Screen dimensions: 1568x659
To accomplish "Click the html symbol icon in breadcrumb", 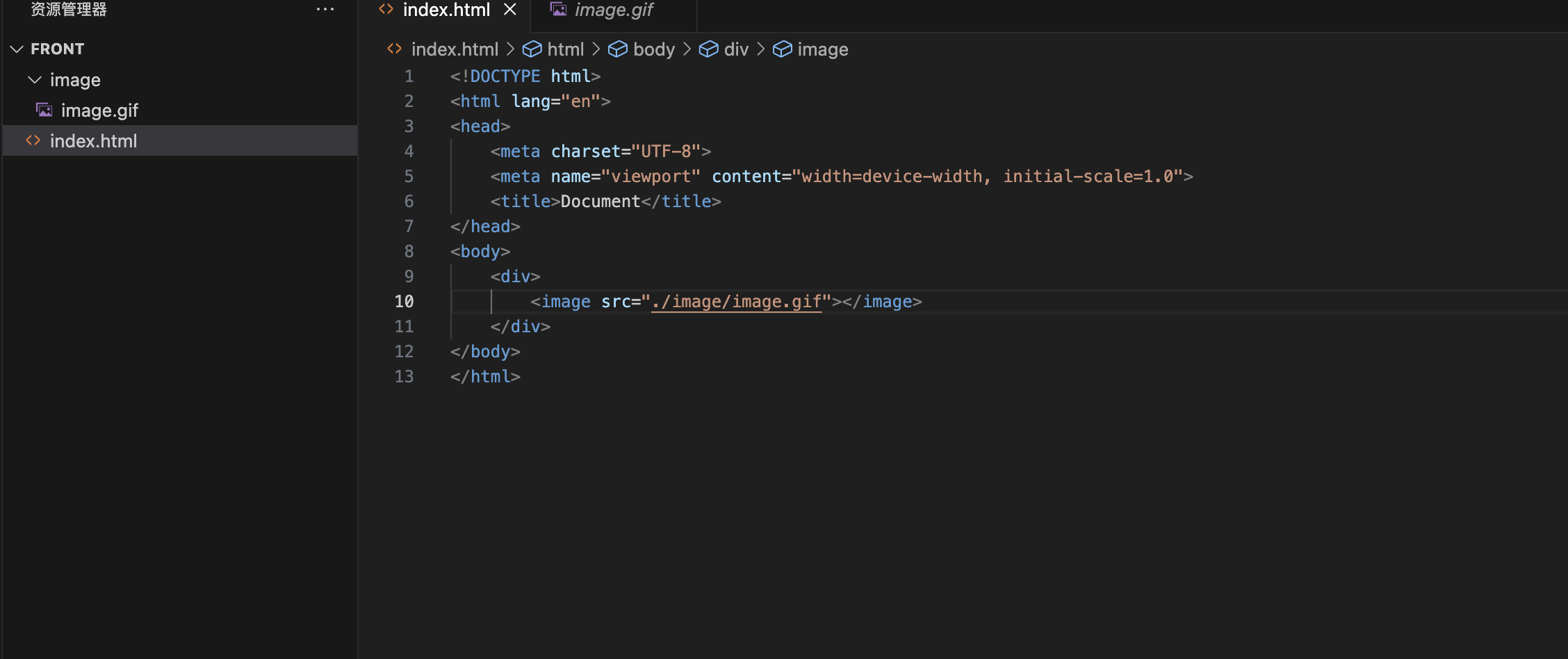I will click(x=532, y=49).
